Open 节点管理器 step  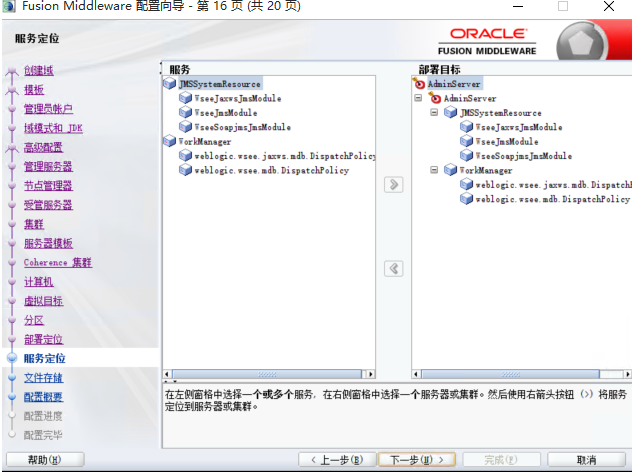pyautogui.click(x=48, y=185)
